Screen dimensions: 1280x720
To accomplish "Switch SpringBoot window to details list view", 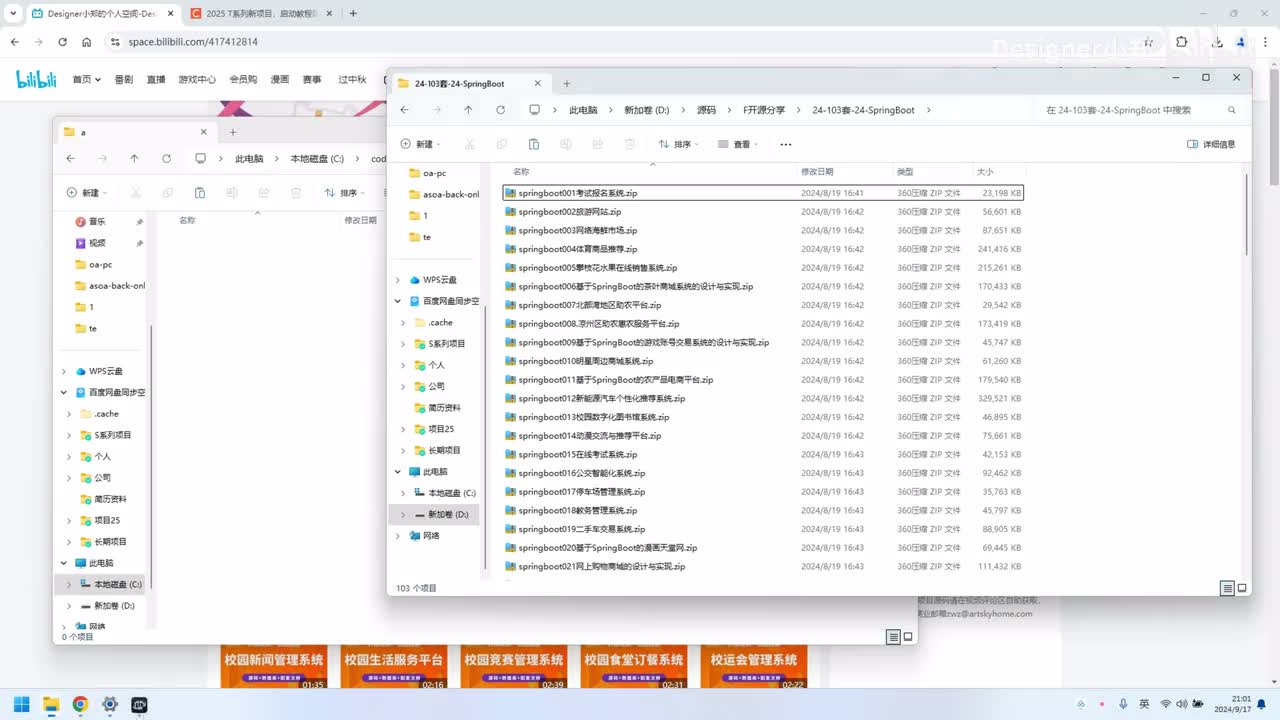I will click(1227, 588).
